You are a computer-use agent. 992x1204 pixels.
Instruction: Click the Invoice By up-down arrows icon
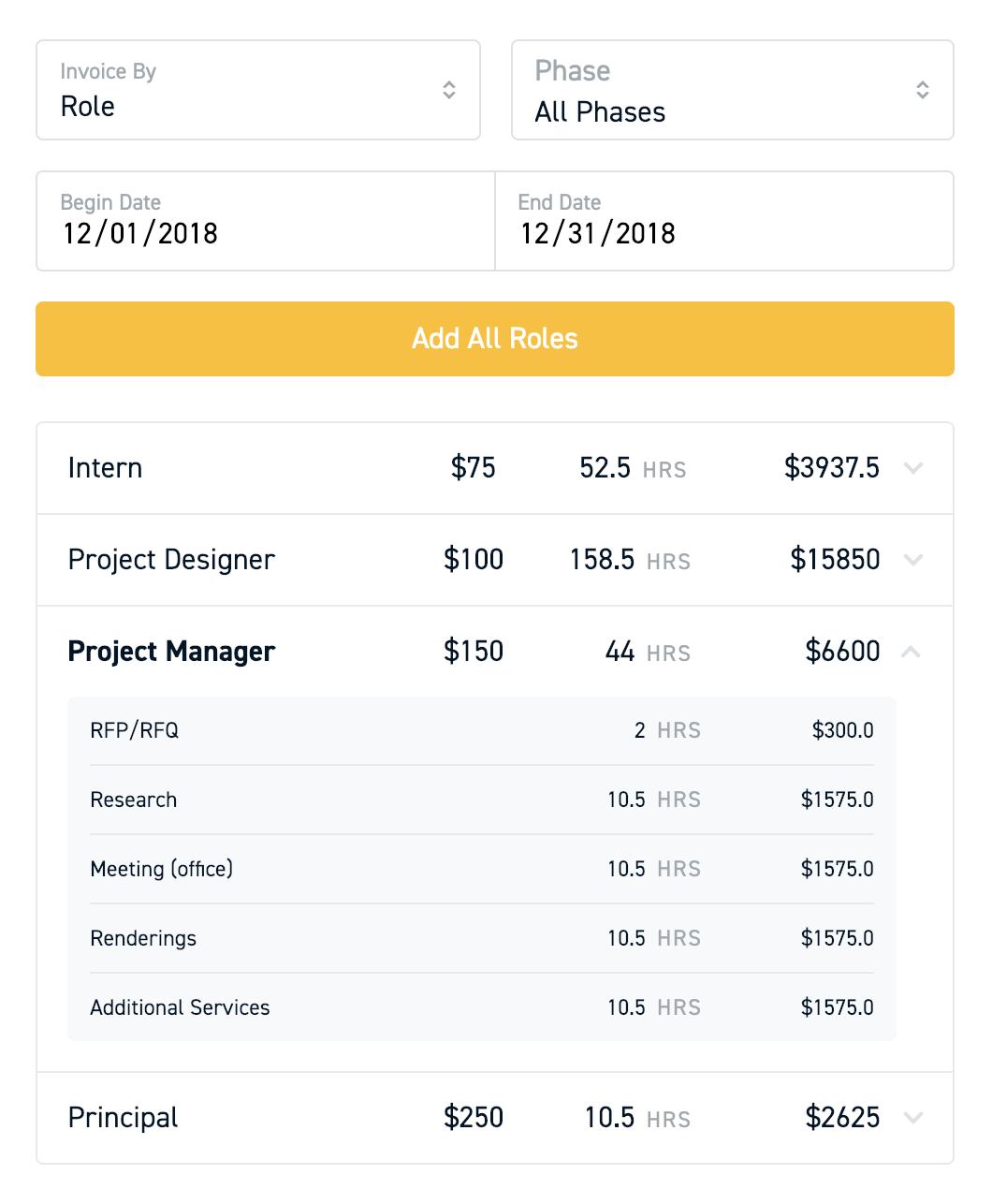tap(449, 90)
